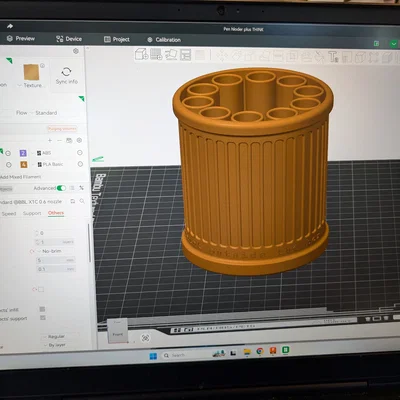Click the Add plate icon
This screenshot has height=400, width=400.
click(x=156, y=54)
